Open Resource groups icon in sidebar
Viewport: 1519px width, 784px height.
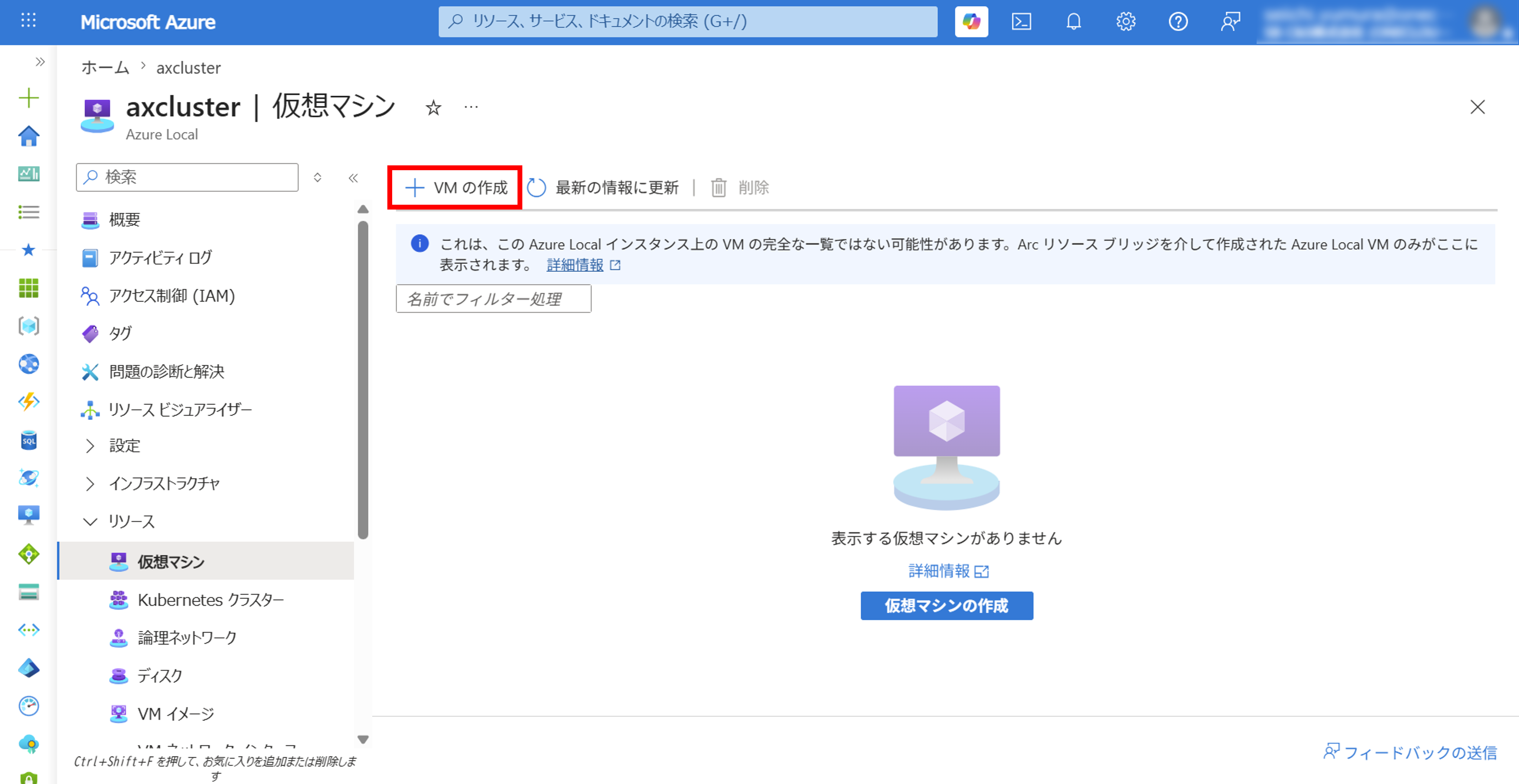click(28, 326)
